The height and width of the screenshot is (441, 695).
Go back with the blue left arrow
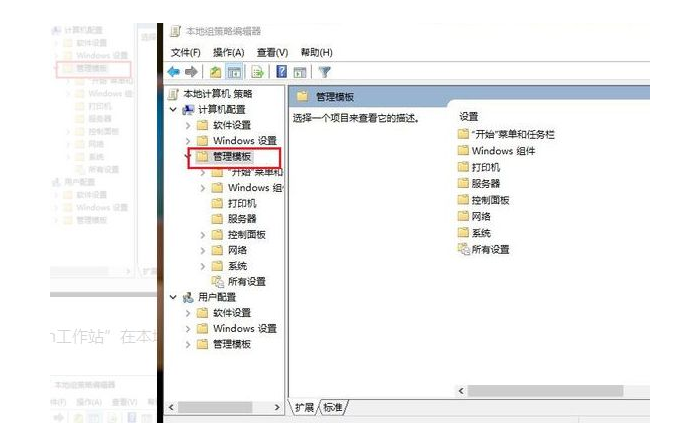174,71
